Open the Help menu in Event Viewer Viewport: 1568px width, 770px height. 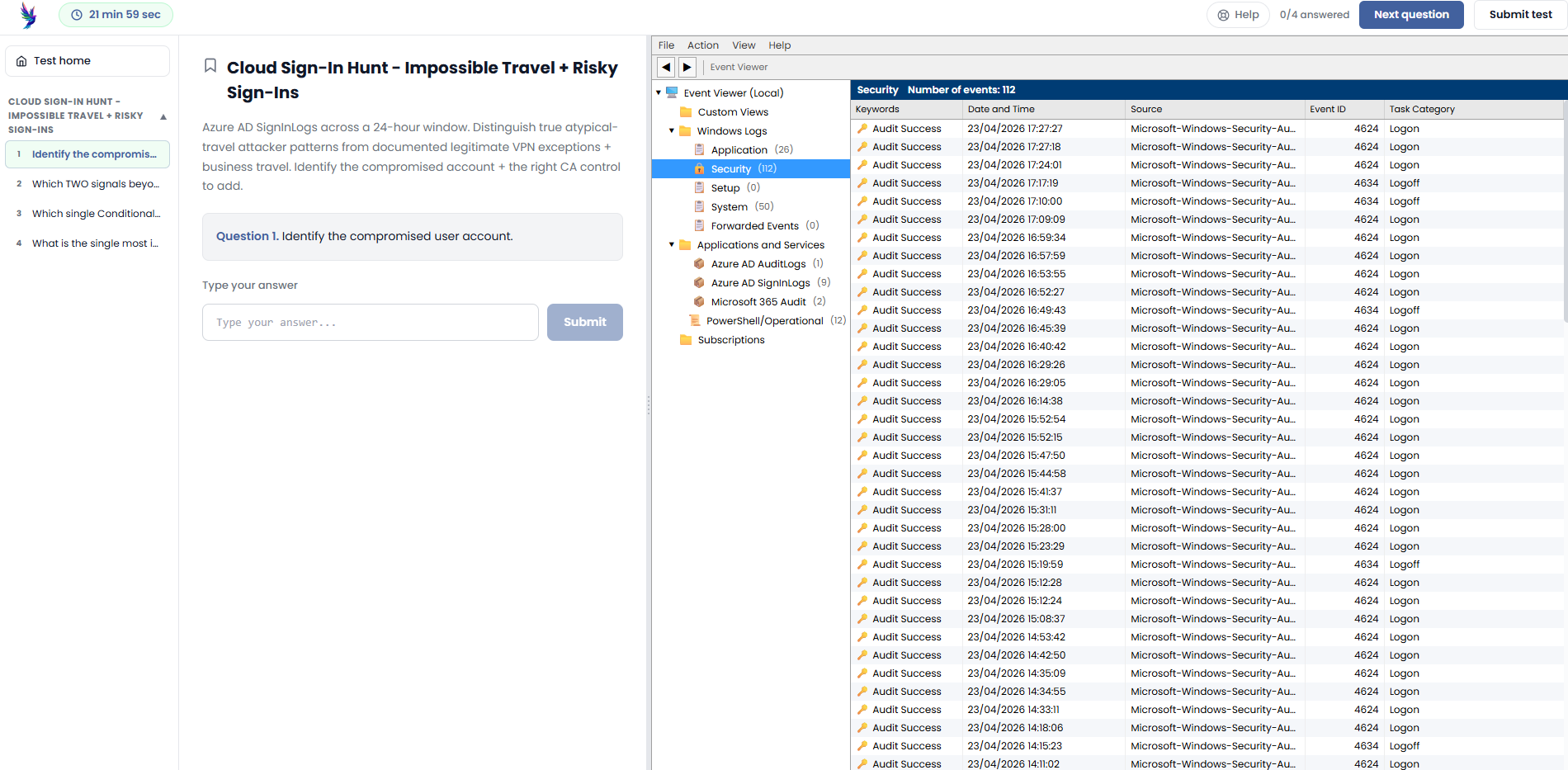[780, 45]
